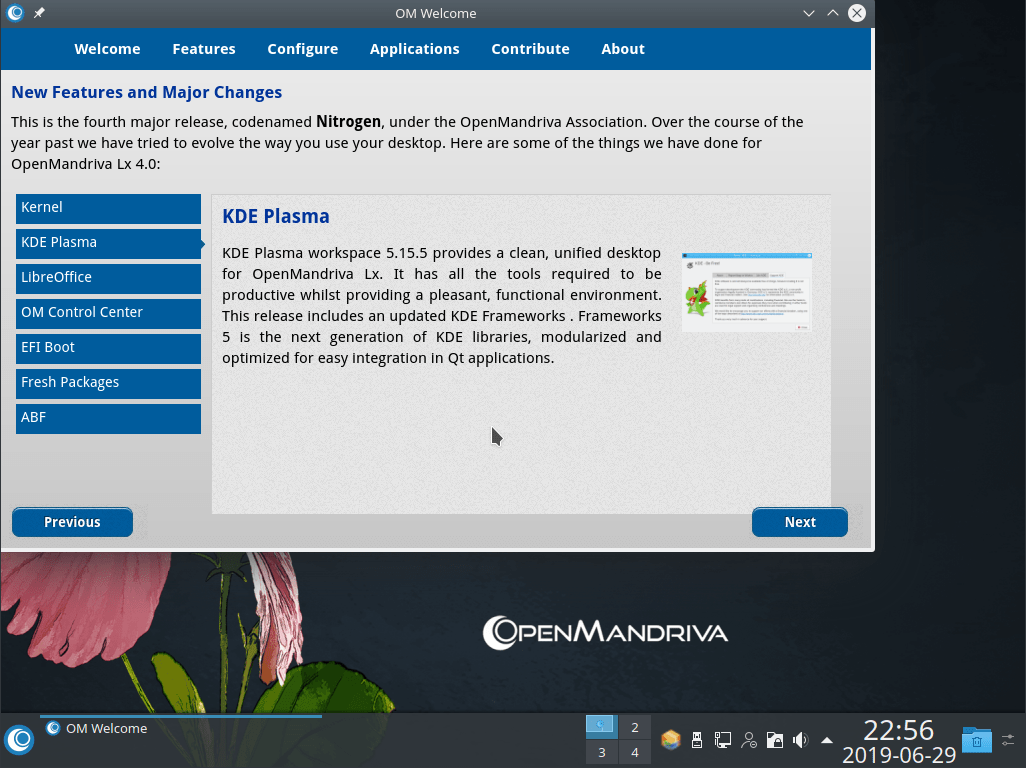Open the software updater tray icon
The height and width of the screenshot is (768, 1026).
(x=670, y=740)
